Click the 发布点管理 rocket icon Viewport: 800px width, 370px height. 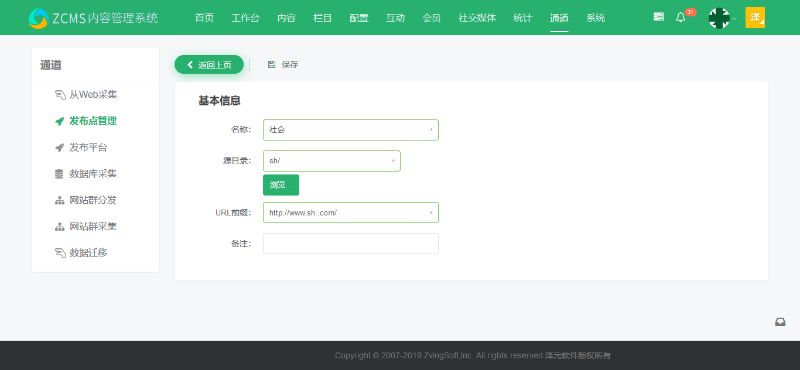60,121
